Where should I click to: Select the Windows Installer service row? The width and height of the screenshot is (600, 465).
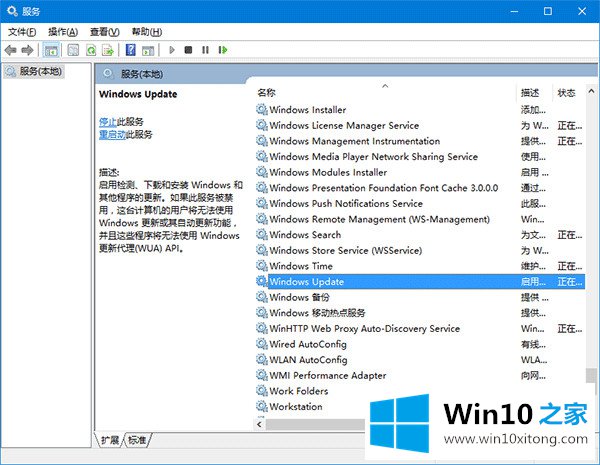pos(420,110)
